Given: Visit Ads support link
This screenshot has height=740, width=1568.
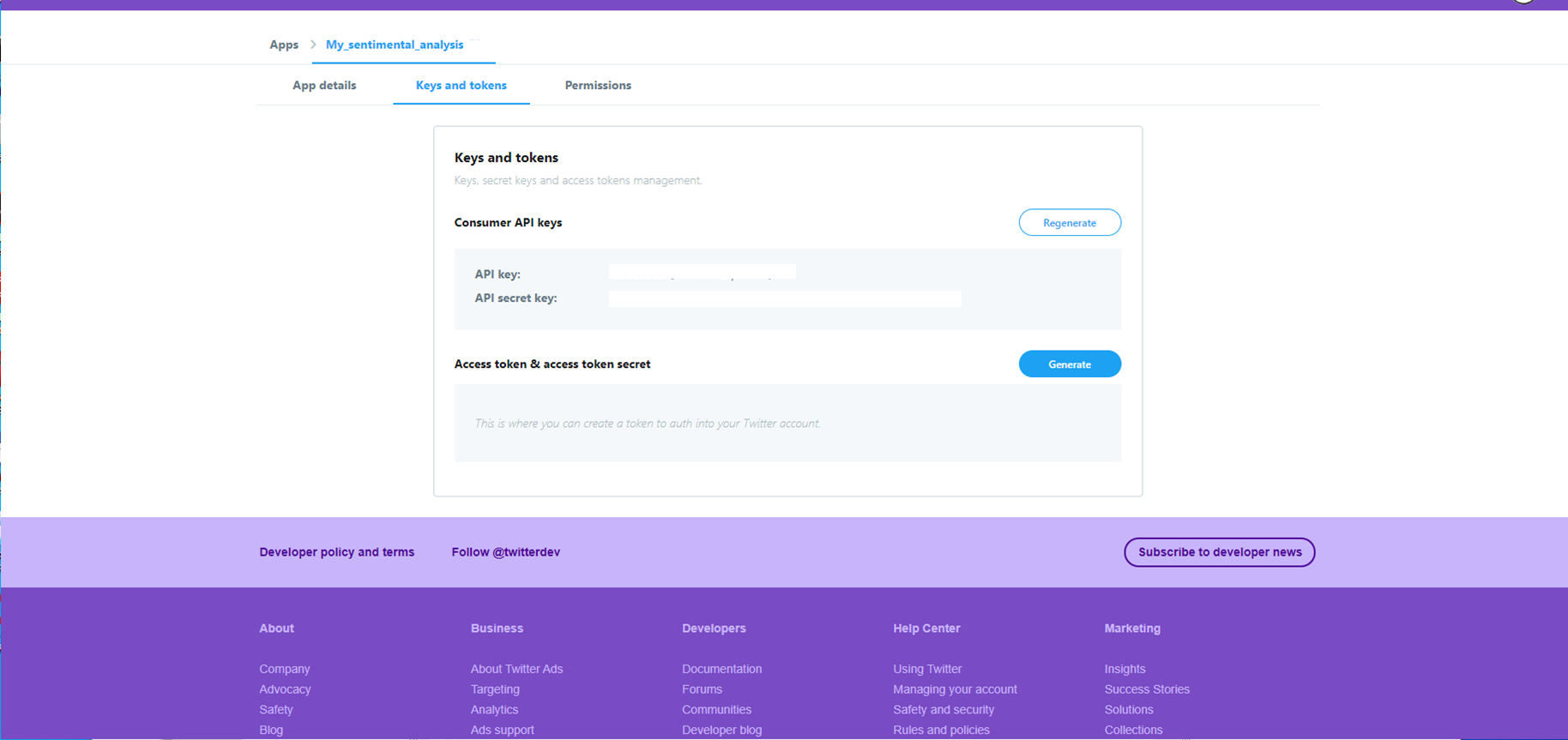Looking at the screenshot, I should tap(502, 731).
